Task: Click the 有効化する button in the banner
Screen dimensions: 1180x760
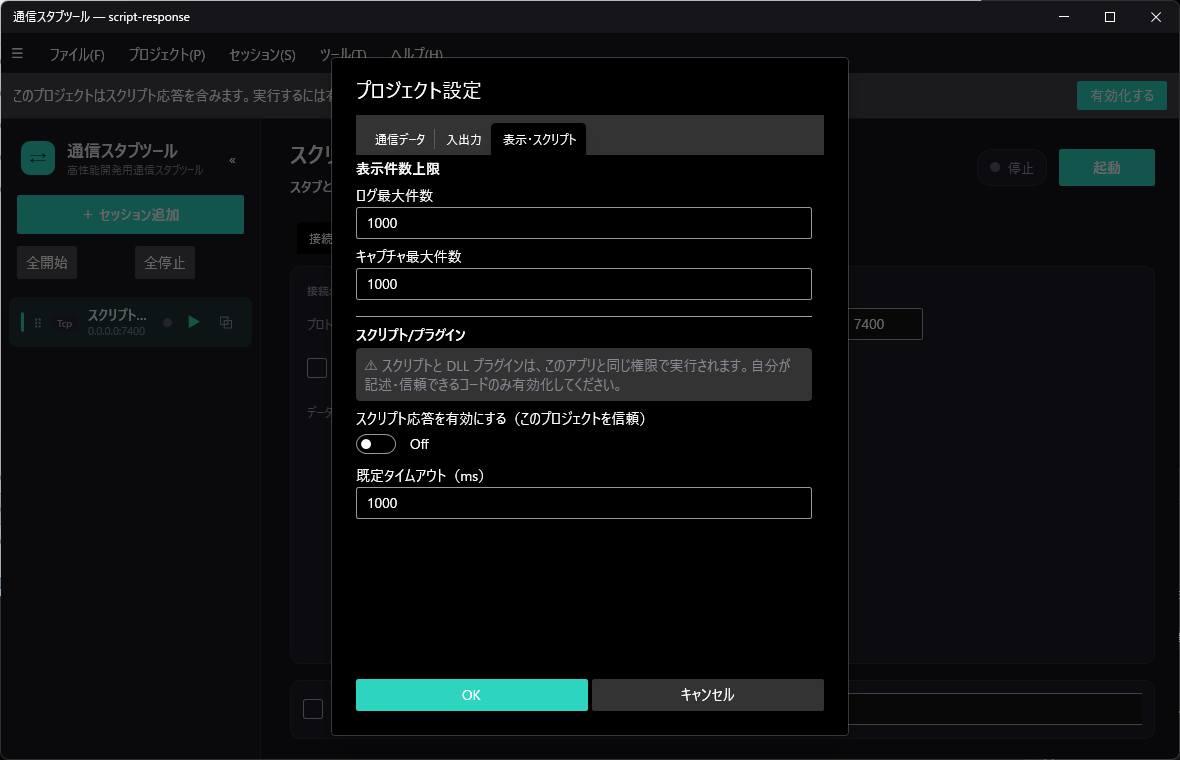Action: (1121, 96)
